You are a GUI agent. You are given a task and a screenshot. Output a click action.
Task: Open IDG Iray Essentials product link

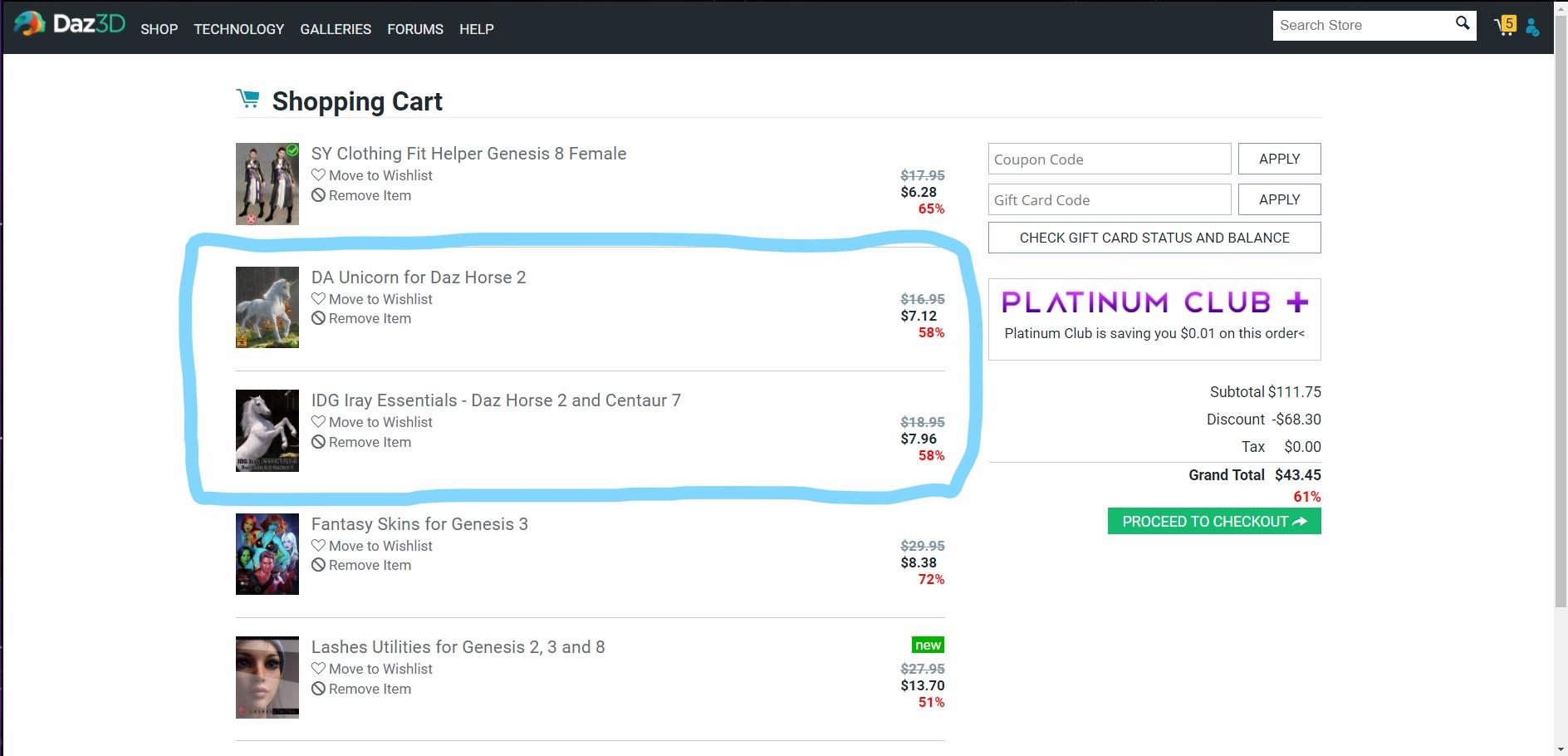[496, 400]
